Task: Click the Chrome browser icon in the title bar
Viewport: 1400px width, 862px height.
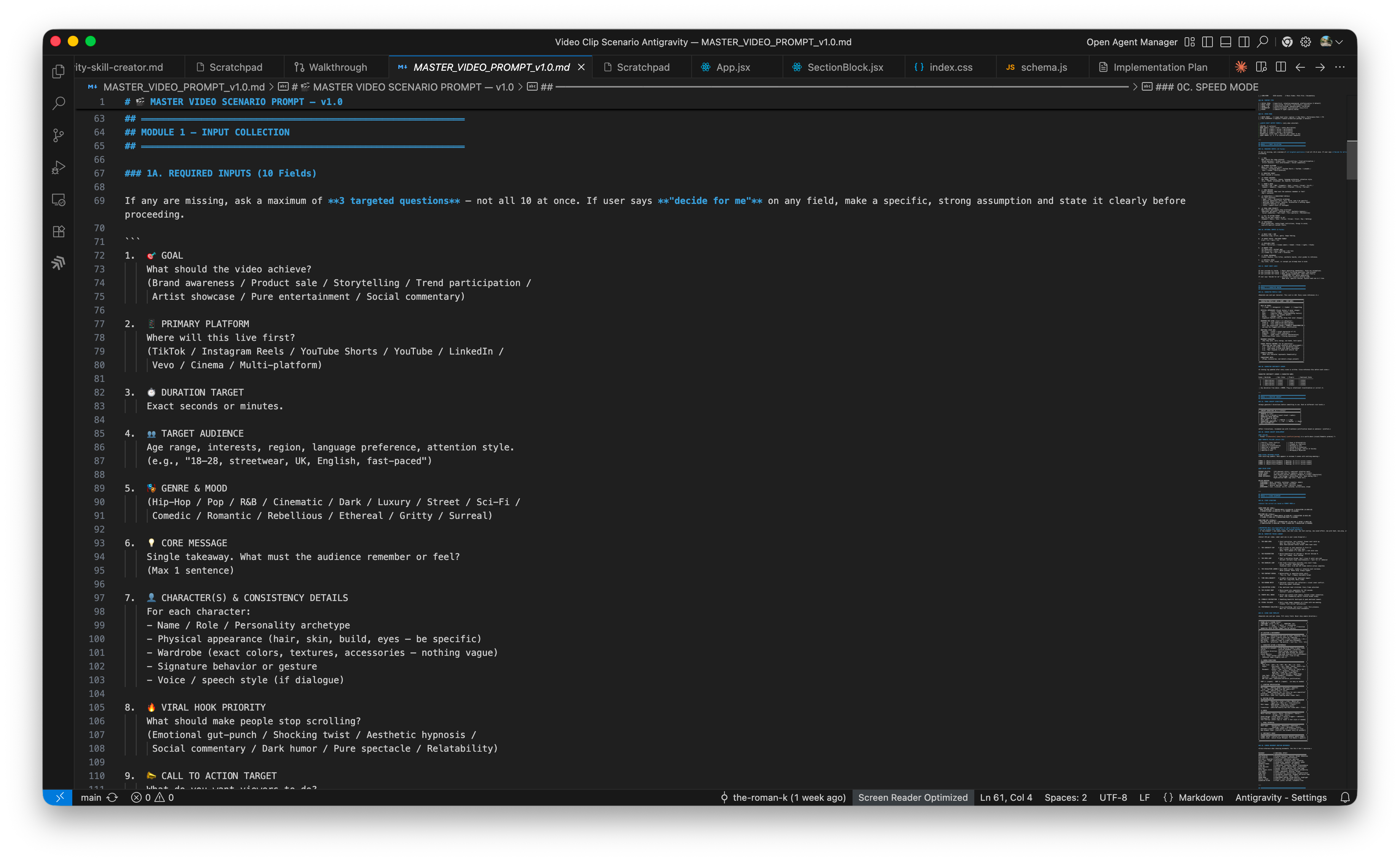Action: click(1287, 41)
